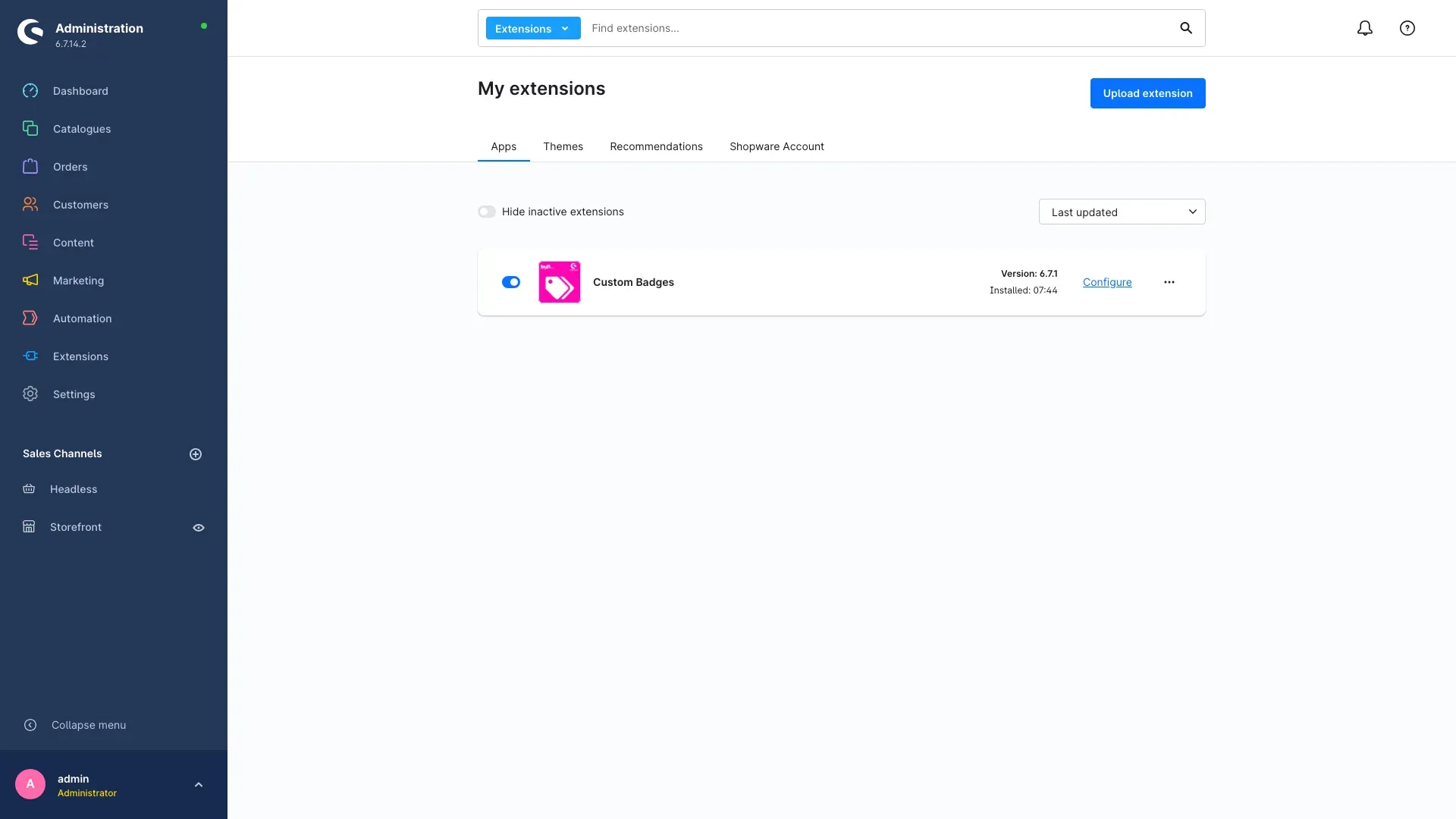Click the Storefront shop icon
The width and height of the screenshot is (1456, 819).
click(29, 527)
